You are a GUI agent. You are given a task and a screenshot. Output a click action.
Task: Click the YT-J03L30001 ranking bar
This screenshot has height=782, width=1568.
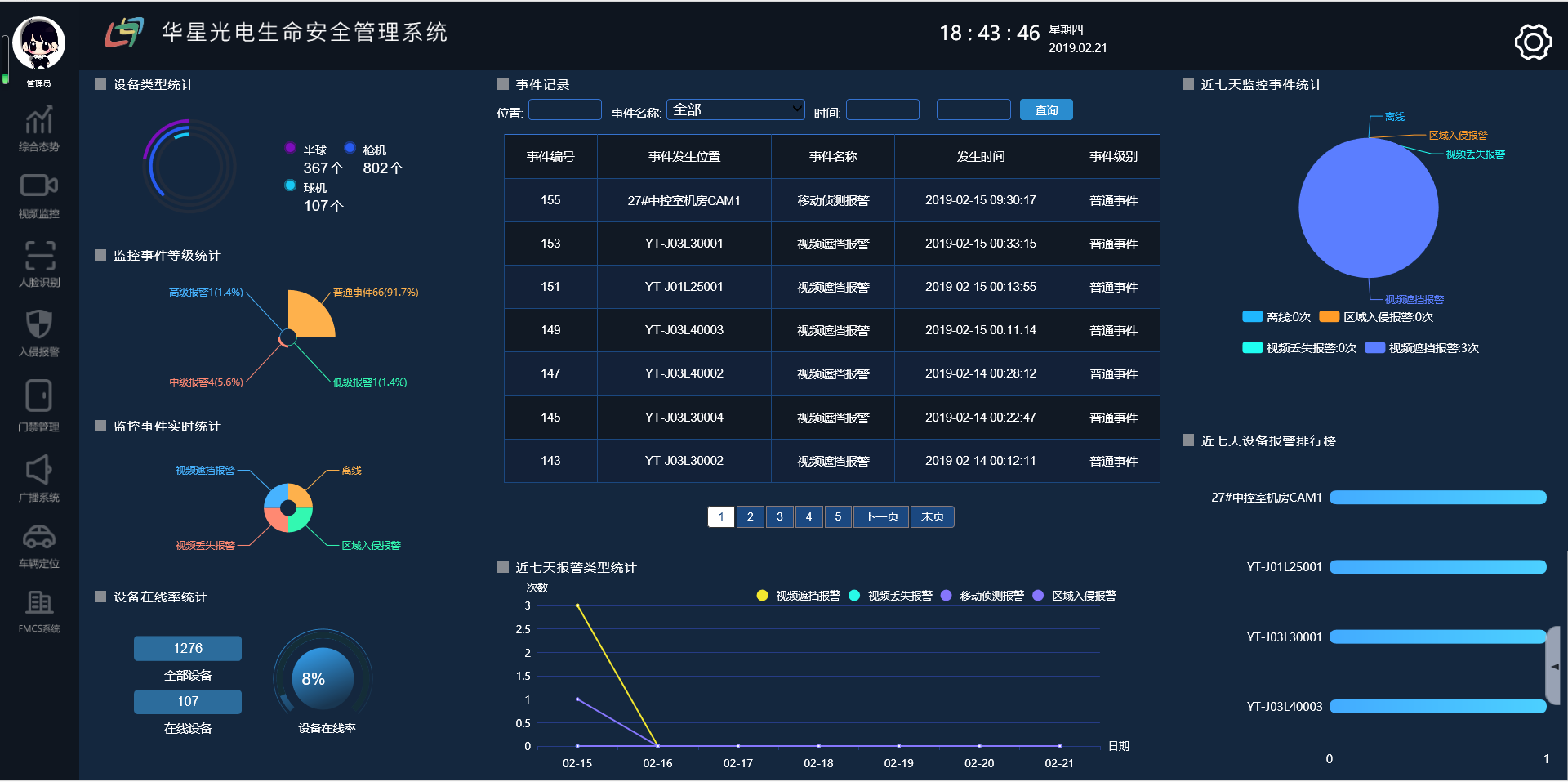(1437, 637)
